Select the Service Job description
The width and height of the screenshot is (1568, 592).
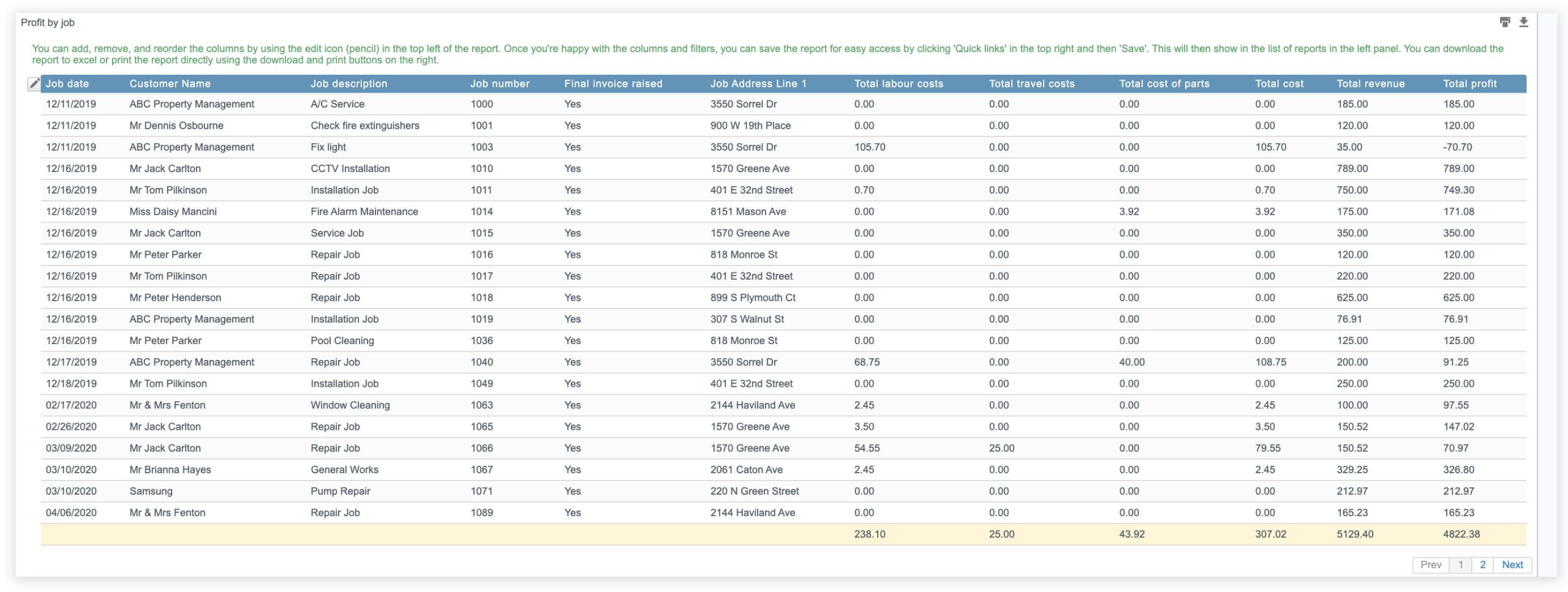coord(337,233)
